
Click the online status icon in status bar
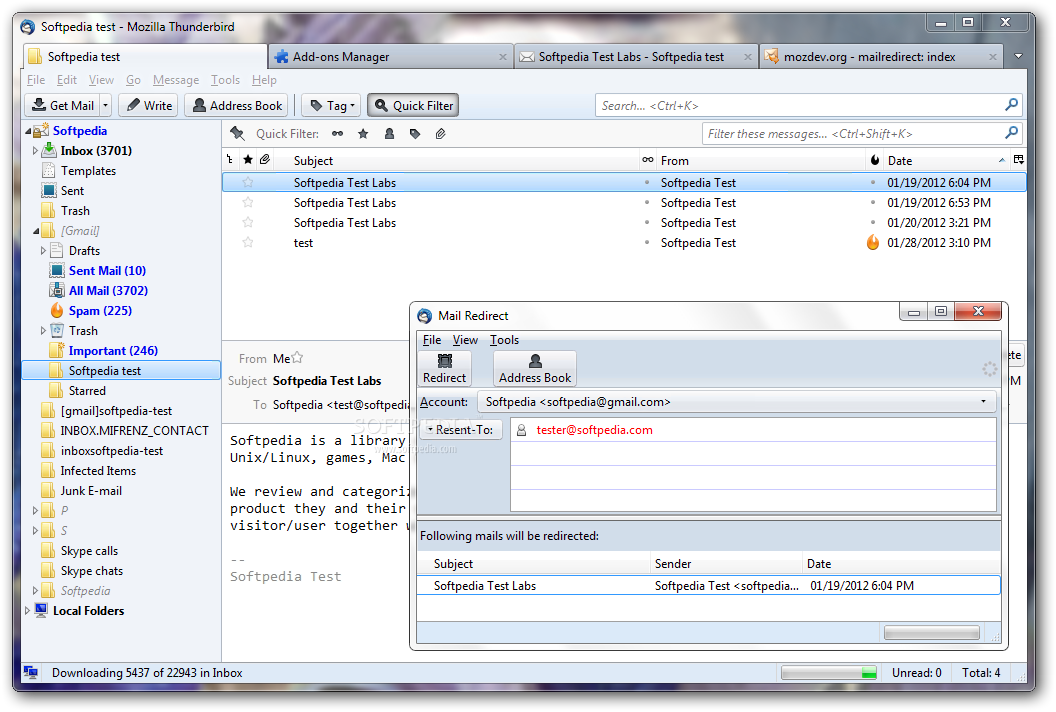pyautogui.click(x=31, y=672)
